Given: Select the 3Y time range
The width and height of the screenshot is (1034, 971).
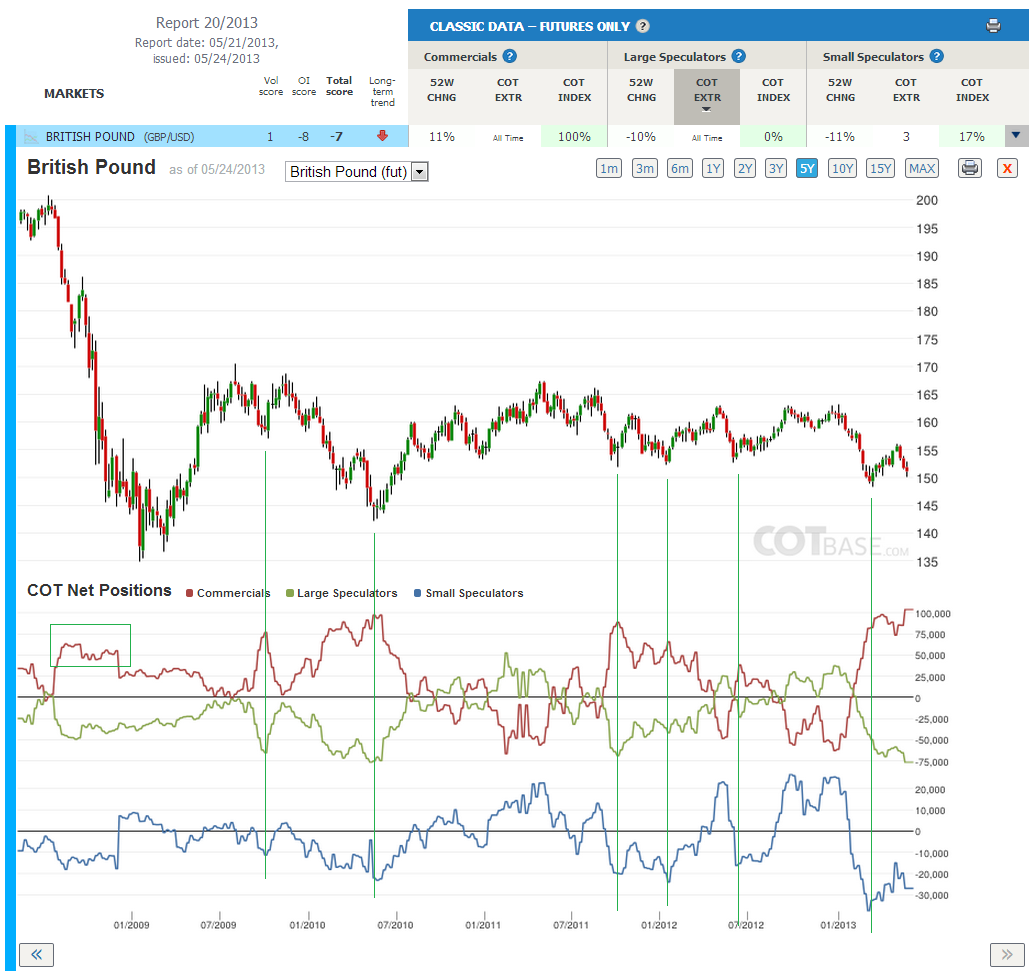Looking at the screenshot, I should (776, 168).
